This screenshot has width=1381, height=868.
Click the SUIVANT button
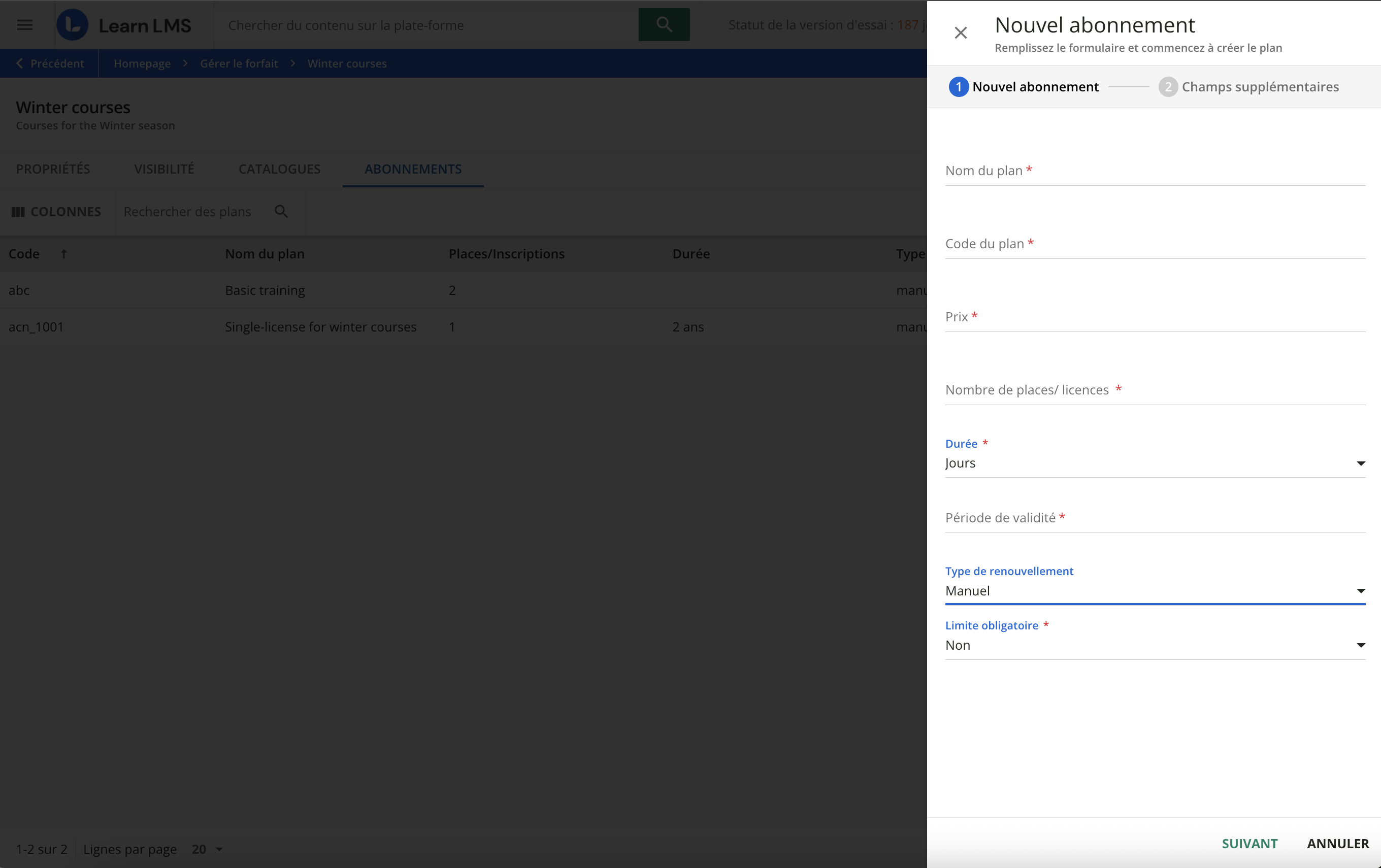point(1250,843)
